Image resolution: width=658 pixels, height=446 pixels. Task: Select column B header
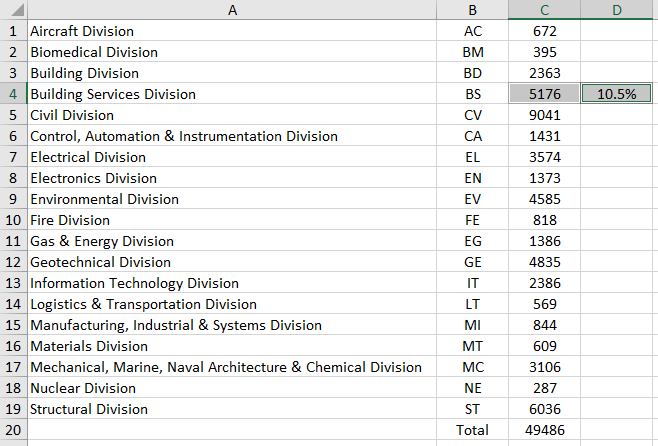click(473, 10)
